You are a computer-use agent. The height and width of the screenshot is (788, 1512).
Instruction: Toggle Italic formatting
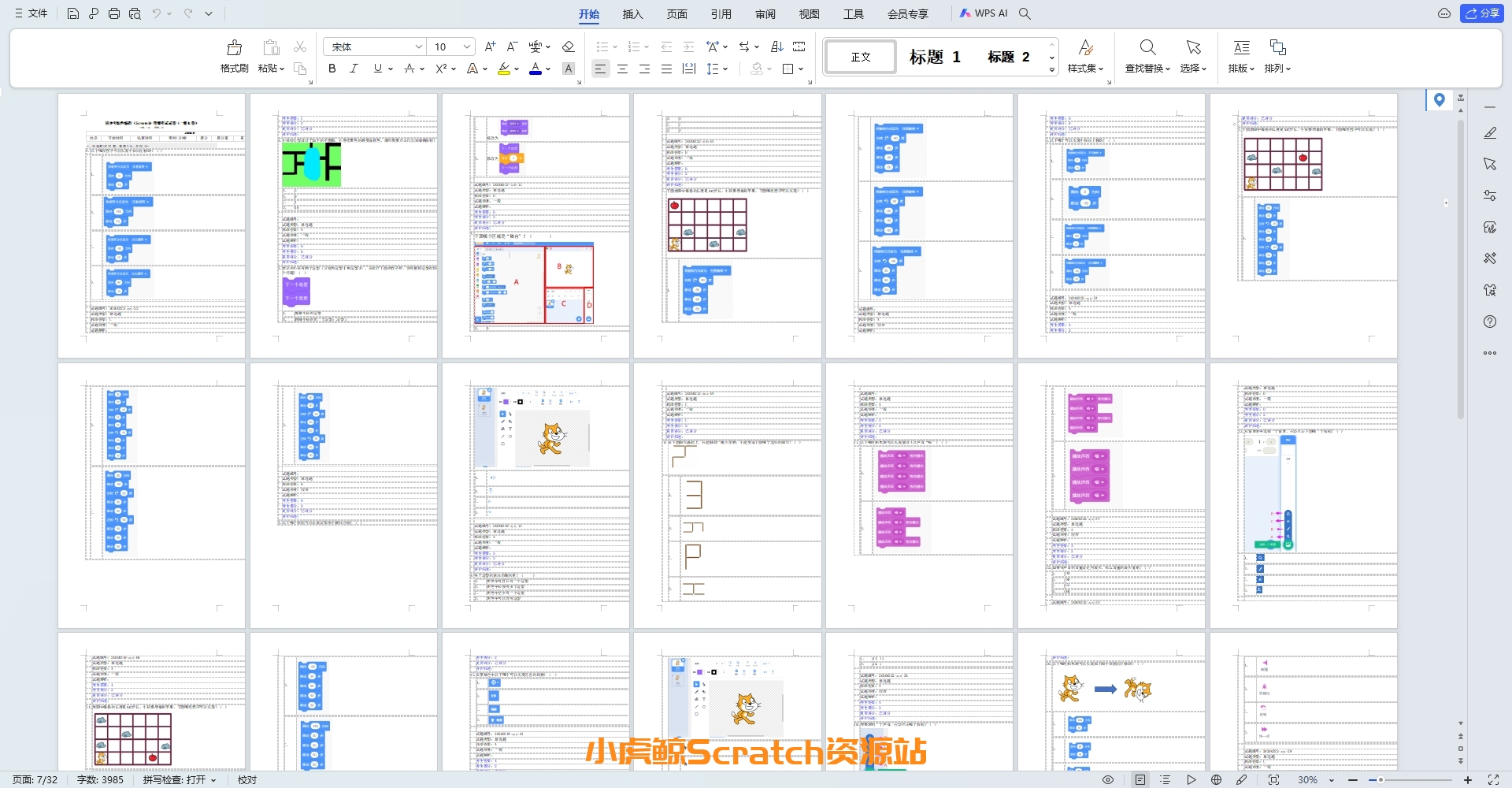[354, 69]
